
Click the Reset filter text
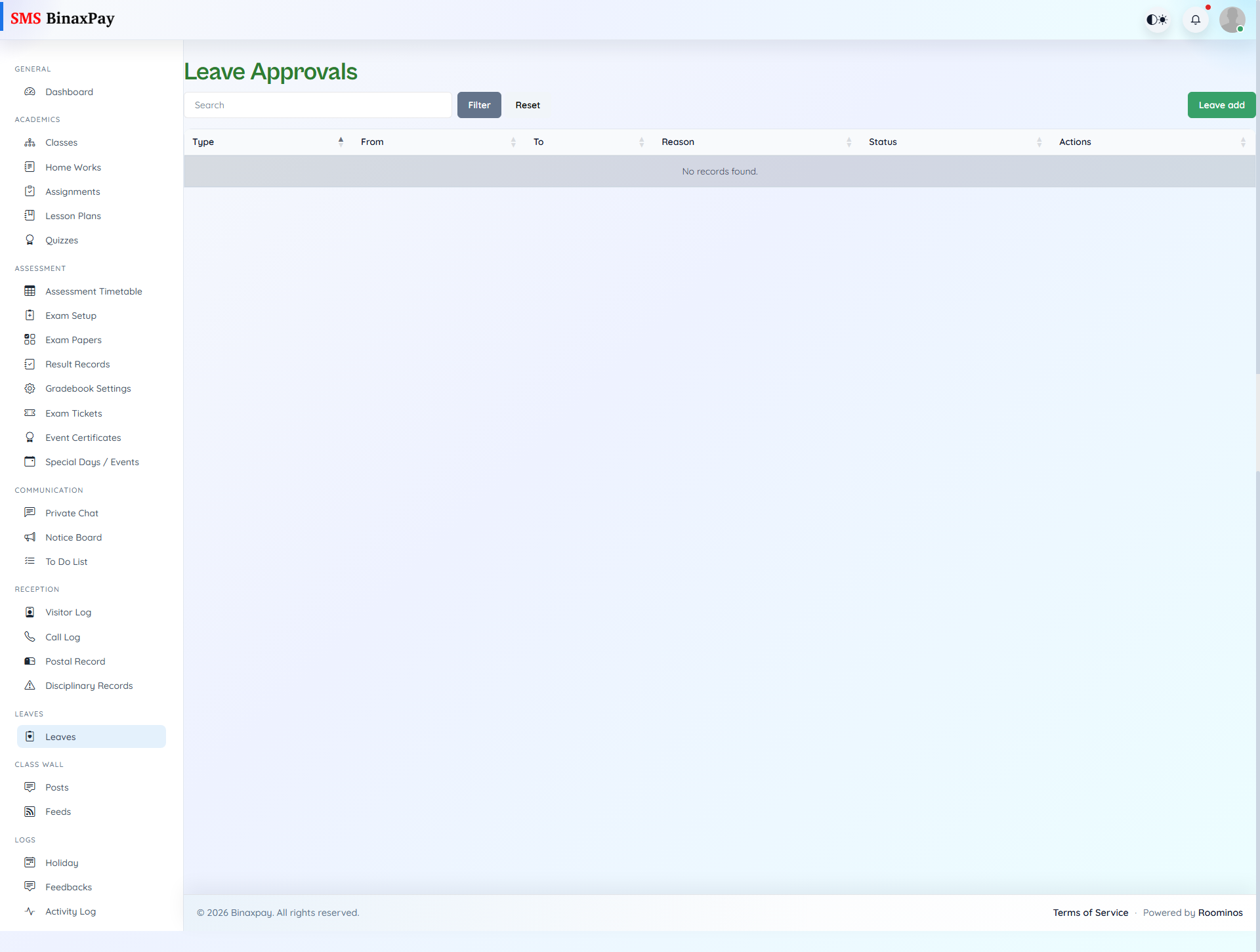point(528,105)
